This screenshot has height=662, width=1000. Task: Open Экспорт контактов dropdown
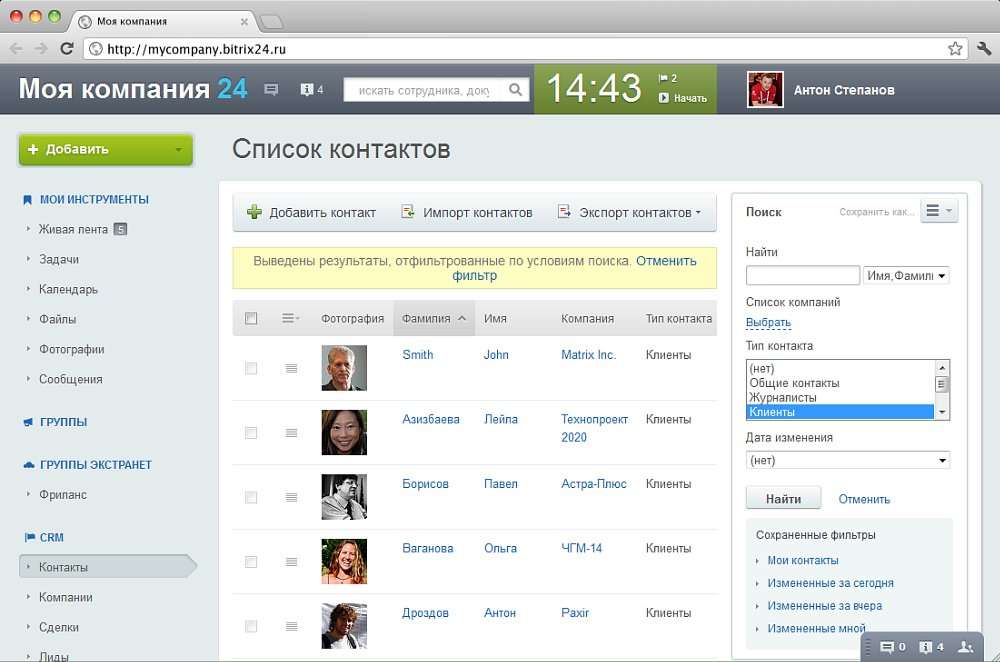(x=698, y=212)
